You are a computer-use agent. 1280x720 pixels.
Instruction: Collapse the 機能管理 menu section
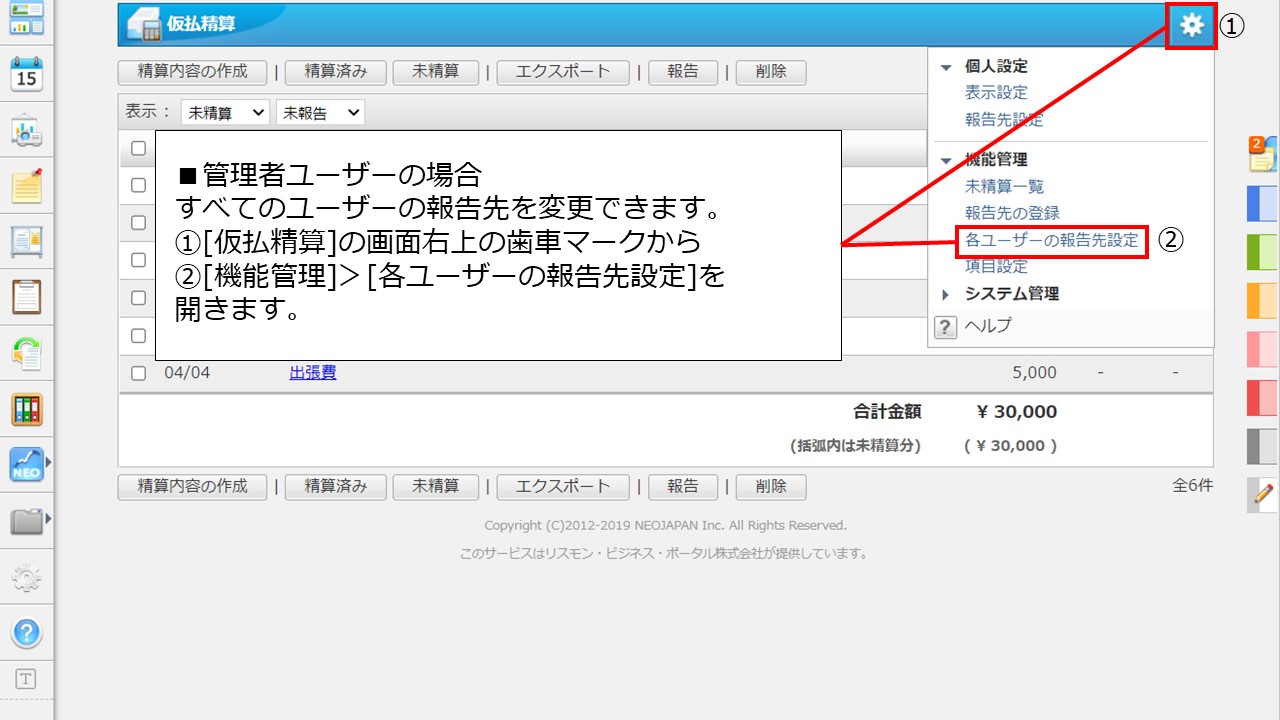tap(946, 160)
